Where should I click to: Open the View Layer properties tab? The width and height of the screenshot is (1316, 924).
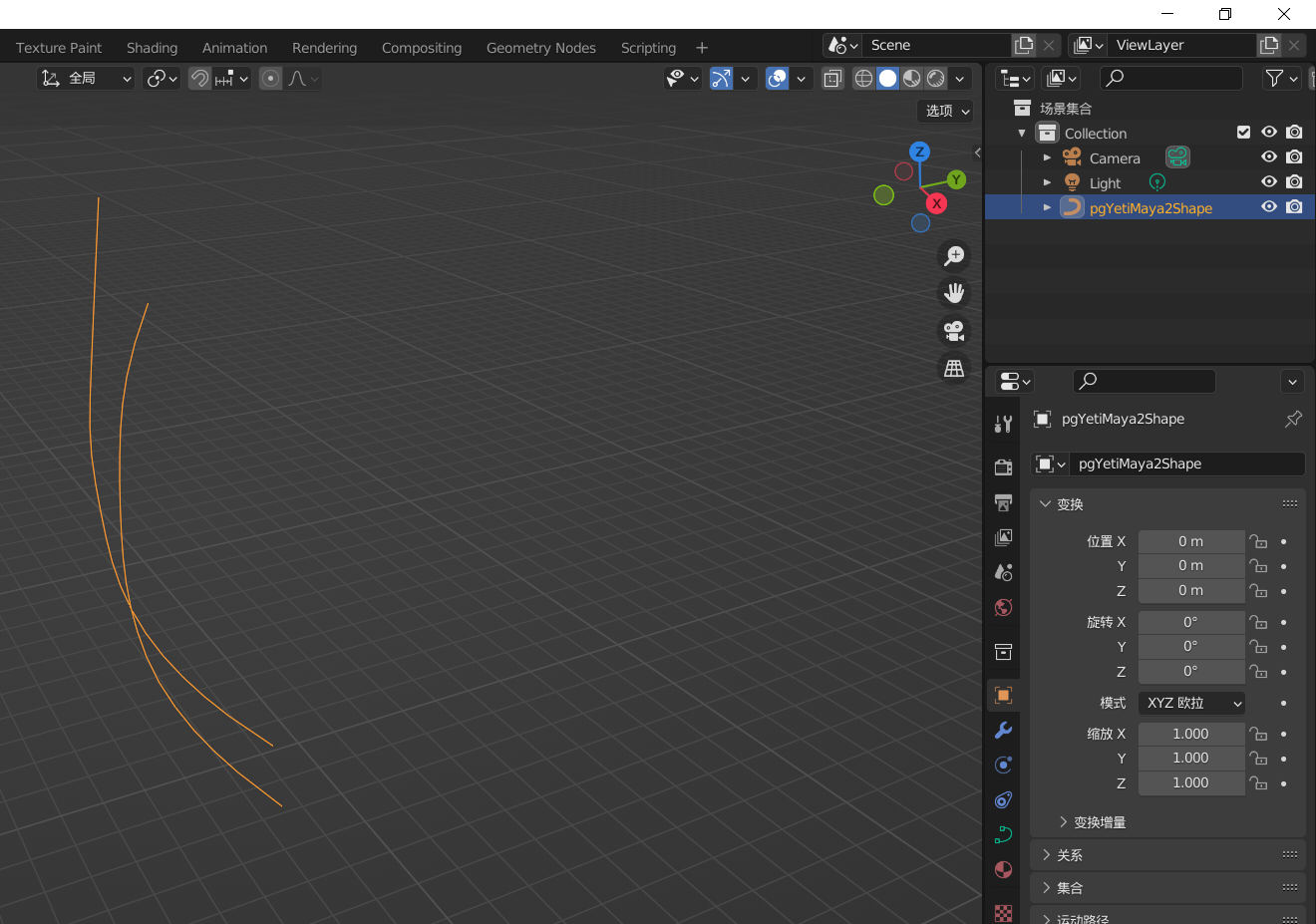(x=1003, y=537)
